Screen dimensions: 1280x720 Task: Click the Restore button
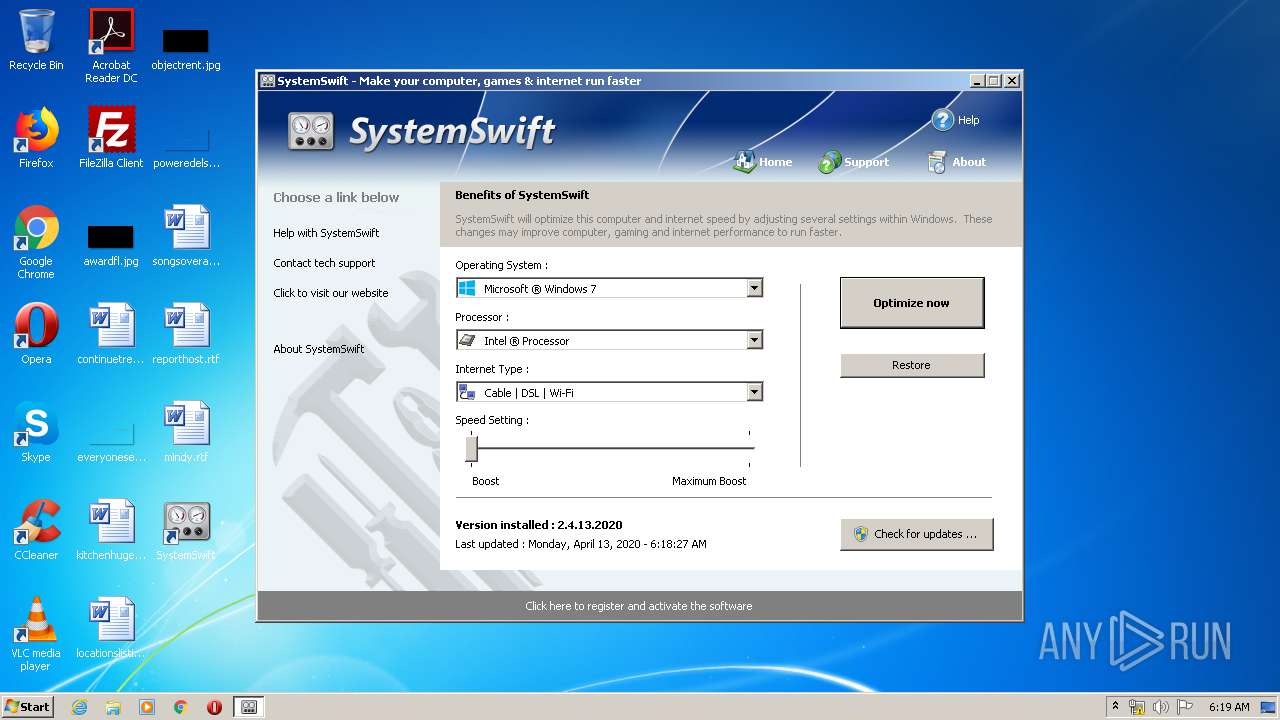[x=911, y=365]
